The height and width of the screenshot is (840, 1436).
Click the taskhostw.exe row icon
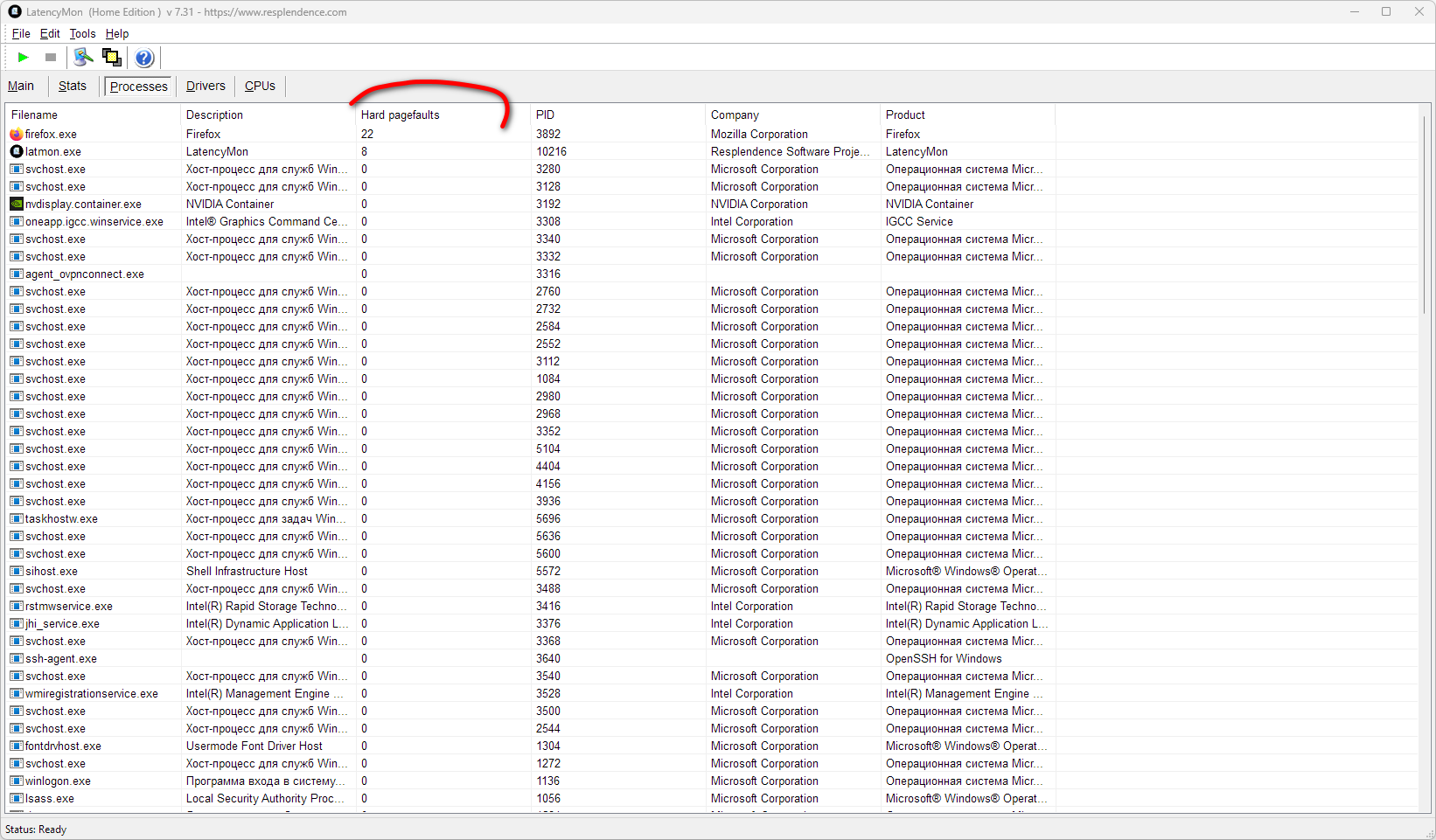17,519
